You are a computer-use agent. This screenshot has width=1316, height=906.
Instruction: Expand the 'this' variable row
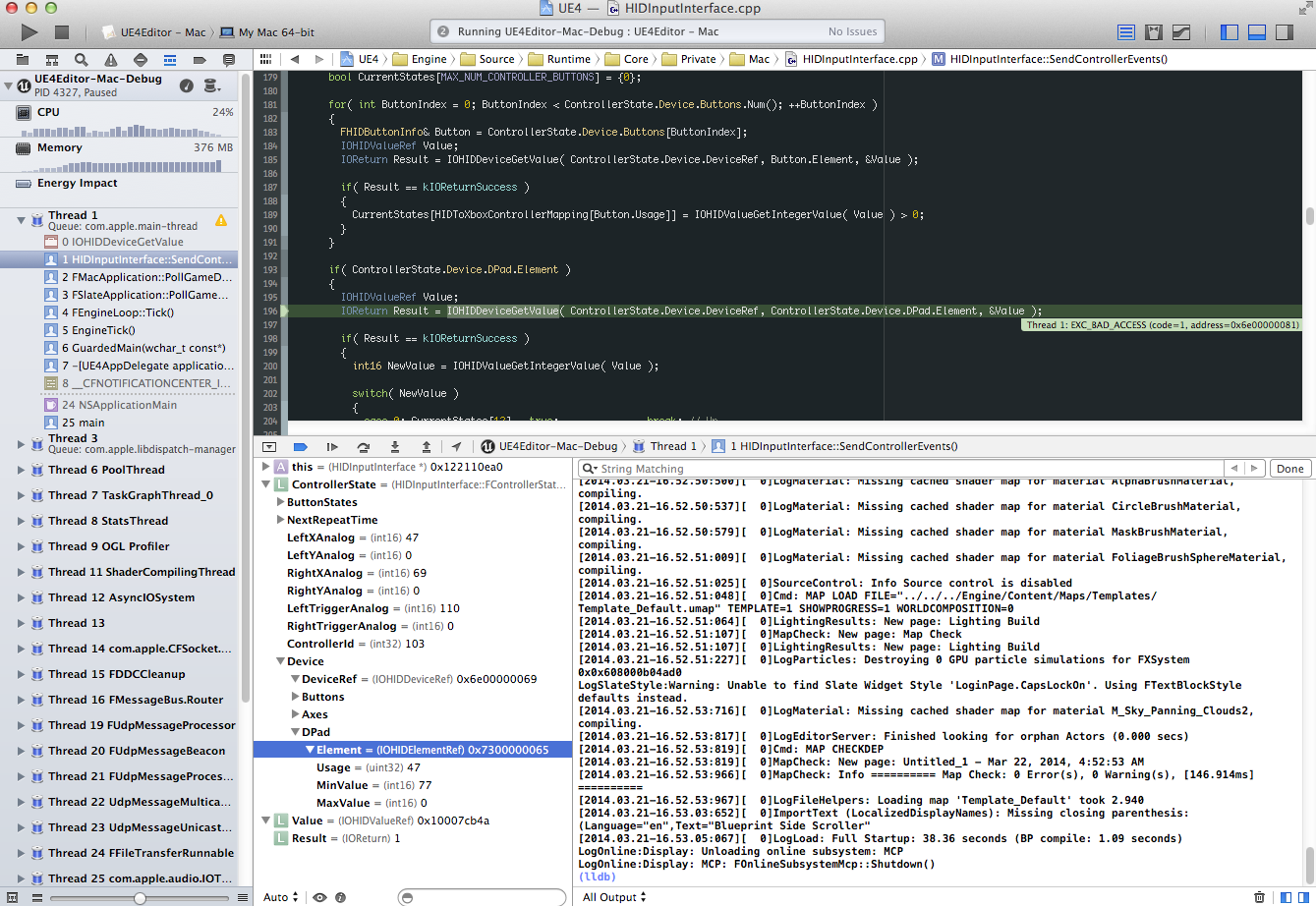click(265, 467)
